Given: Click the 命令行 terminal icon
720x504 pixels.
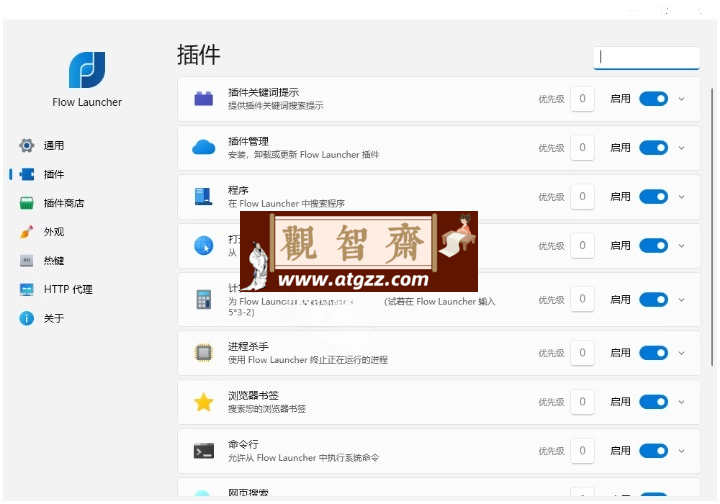Looking at the screenshot, I should coord(203,451).
